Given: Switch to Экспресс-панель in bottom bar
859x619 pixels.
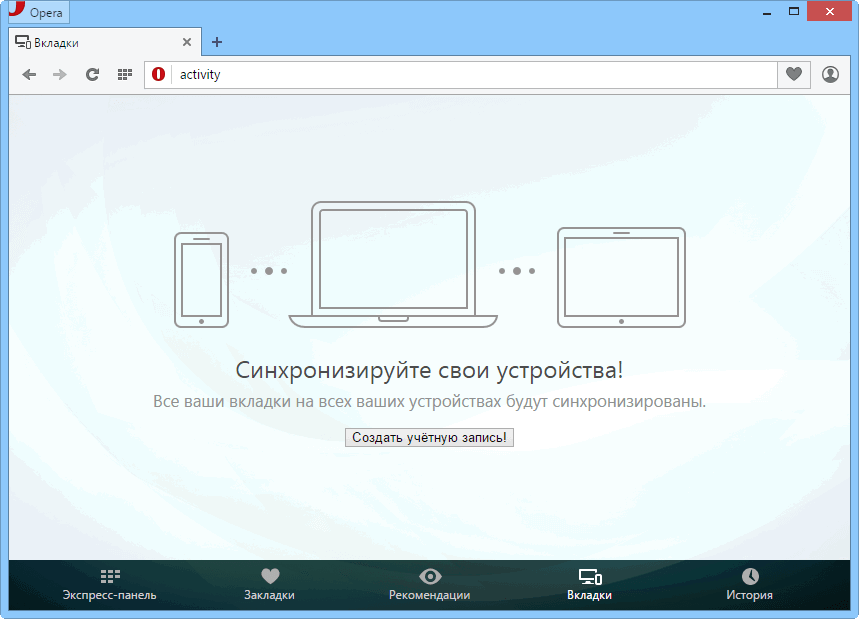Looking at the screenshot, I should click(110, 584).
